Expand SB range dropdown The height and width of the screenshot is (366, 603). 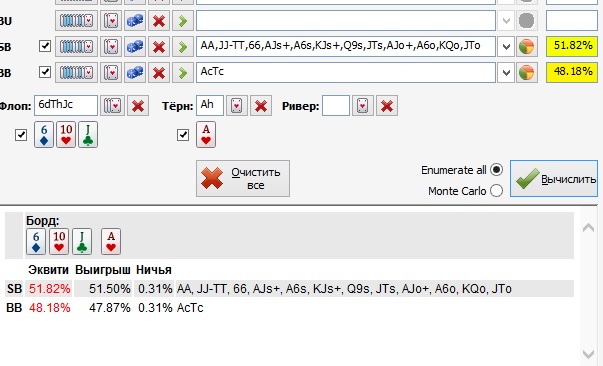(x=506, y=47)
